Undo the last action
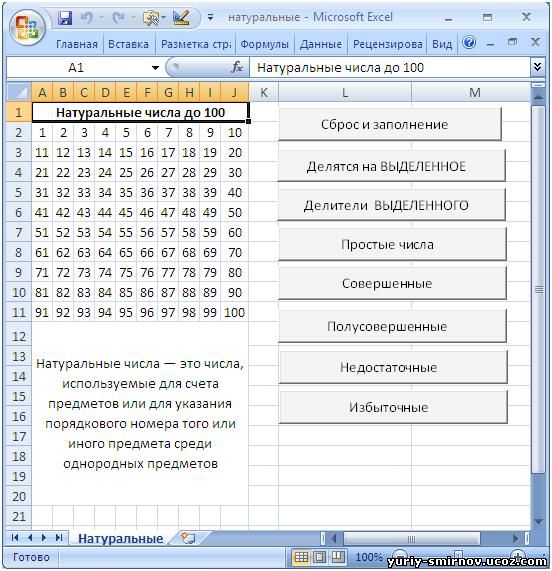552x571 pixels. point(87,17)
